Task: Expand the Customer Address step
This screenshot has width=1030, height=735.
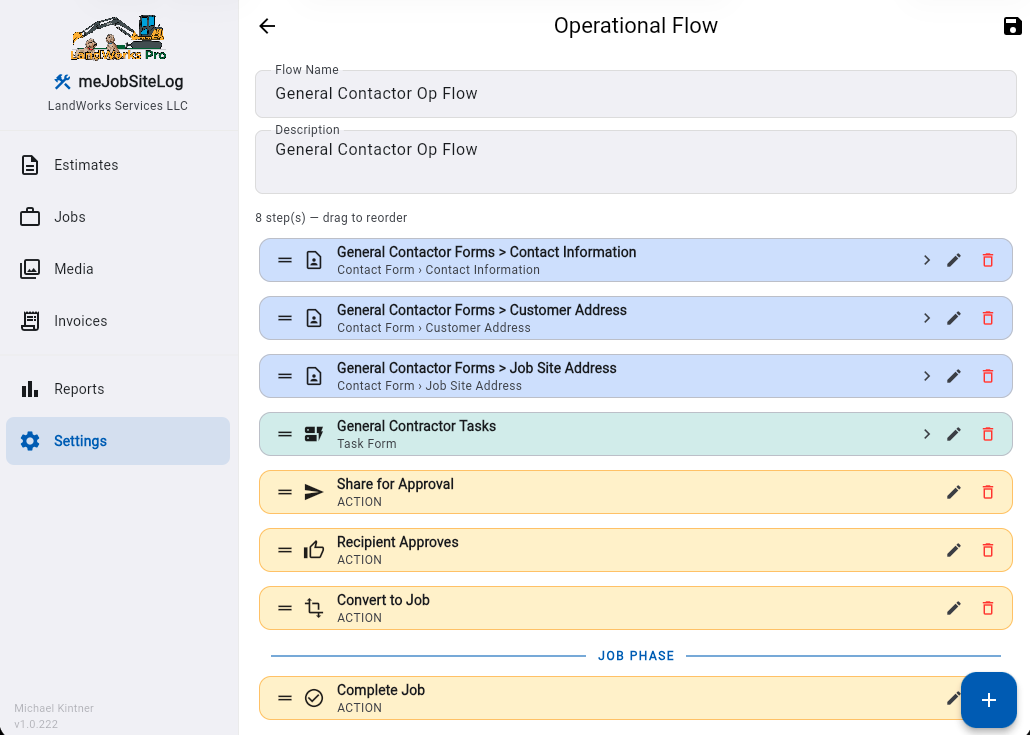Action: click(x=926, y=318)
